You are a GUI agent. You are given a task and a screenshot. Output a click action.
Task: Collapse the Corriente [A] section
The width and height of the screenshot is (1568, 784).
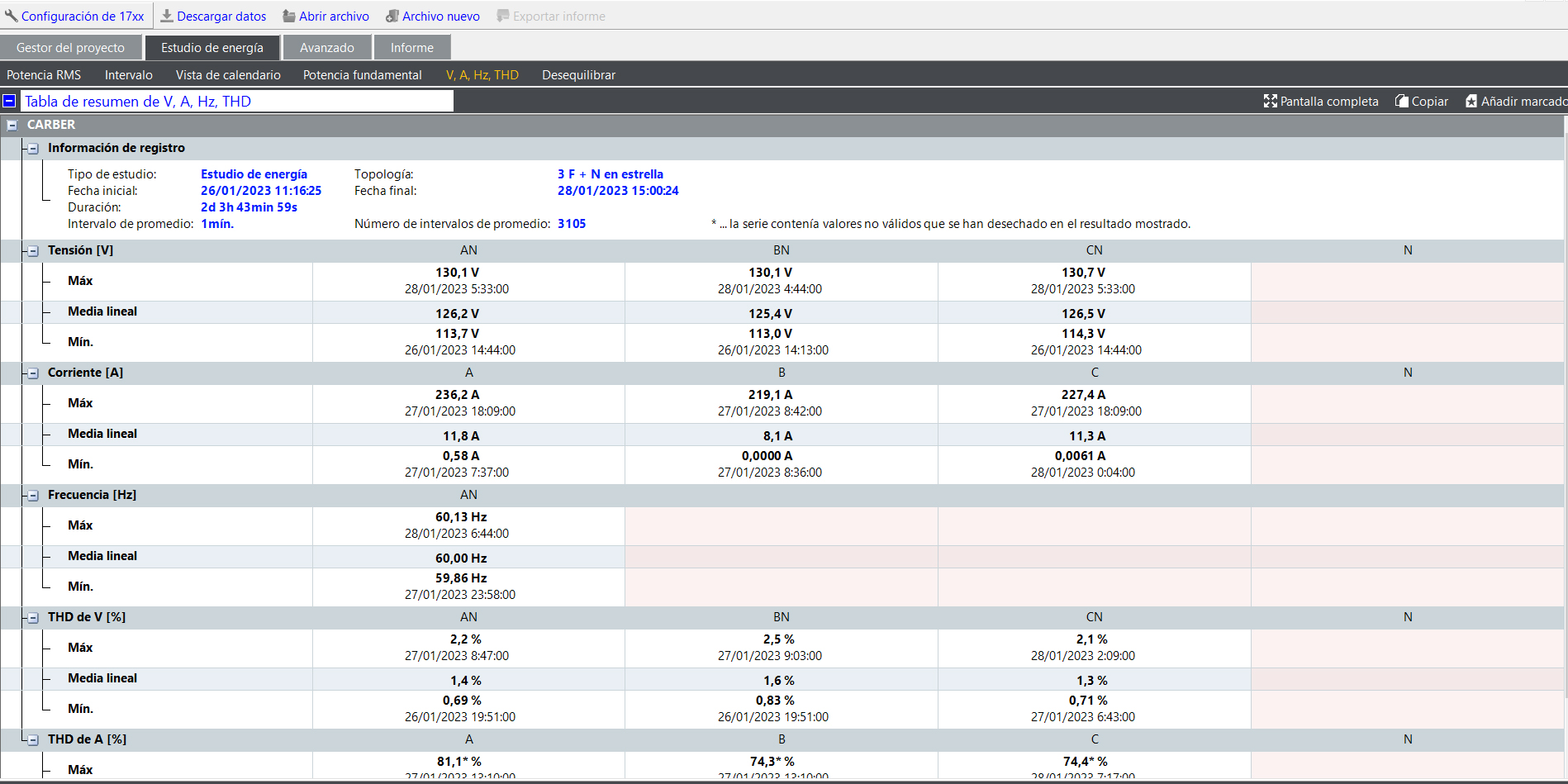coord(33,373)
